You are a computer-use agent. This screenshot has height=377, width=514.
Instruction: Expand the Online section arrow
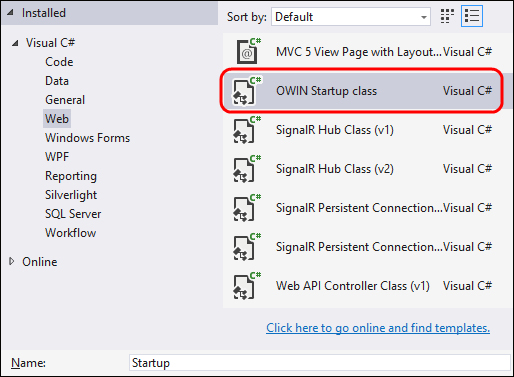(12, 261)
